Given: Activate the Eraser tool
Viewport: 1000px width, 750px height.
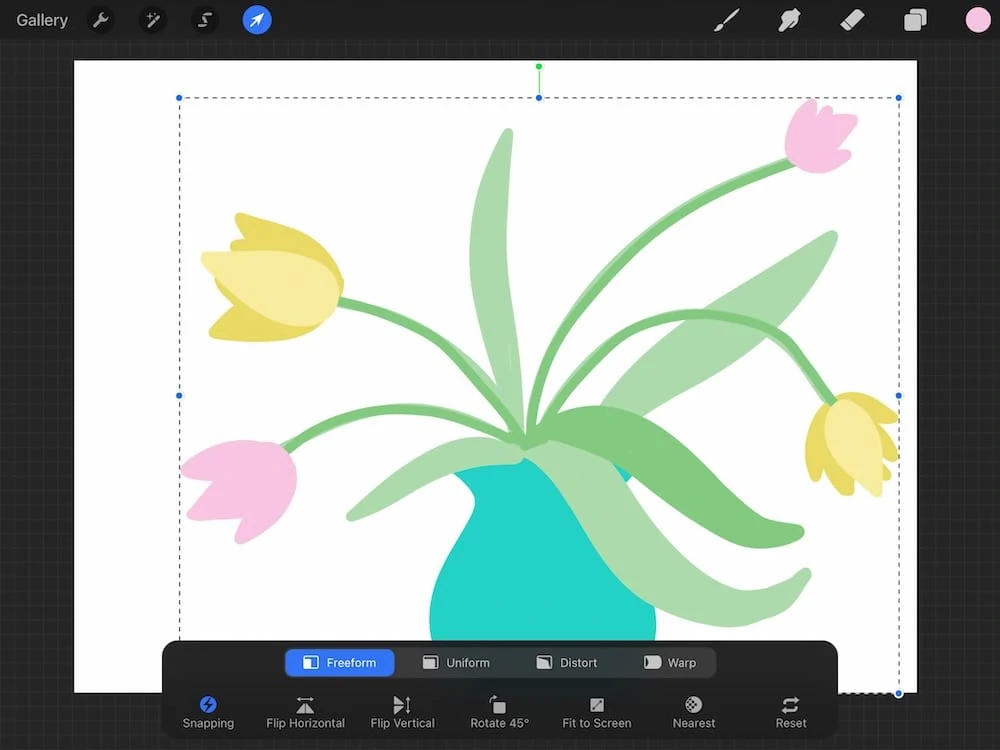Looking at the screenshot, I should coord(852,20).
